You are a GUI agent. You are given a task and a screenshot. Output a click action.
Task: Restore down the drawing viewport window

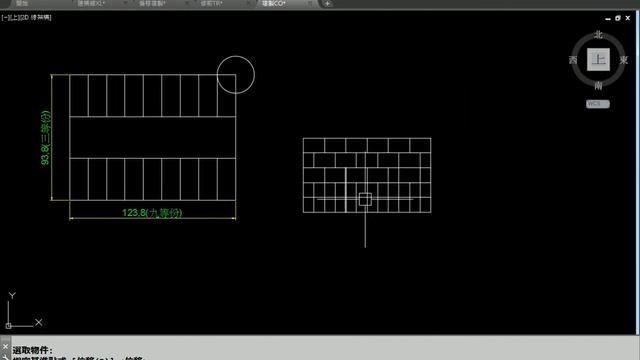coord(618,18)
